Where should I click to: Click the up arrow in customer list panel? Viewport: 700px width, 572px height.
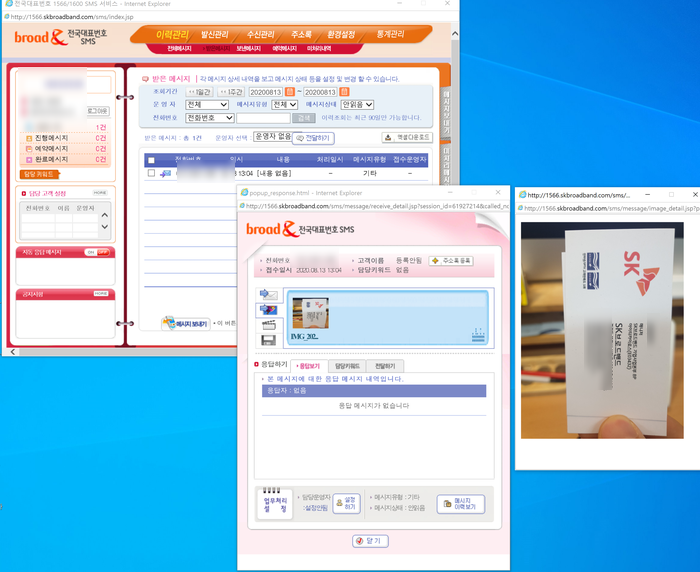point(104,215)
